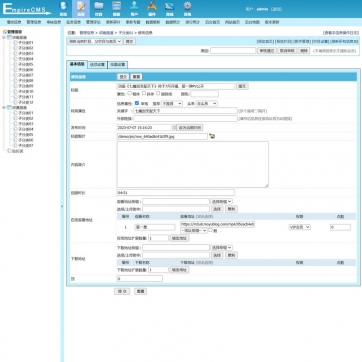The image size is (362, 362).
Task: Click the folder icon of the first channel
Action: pyautogui.click(x=9, y=37)
